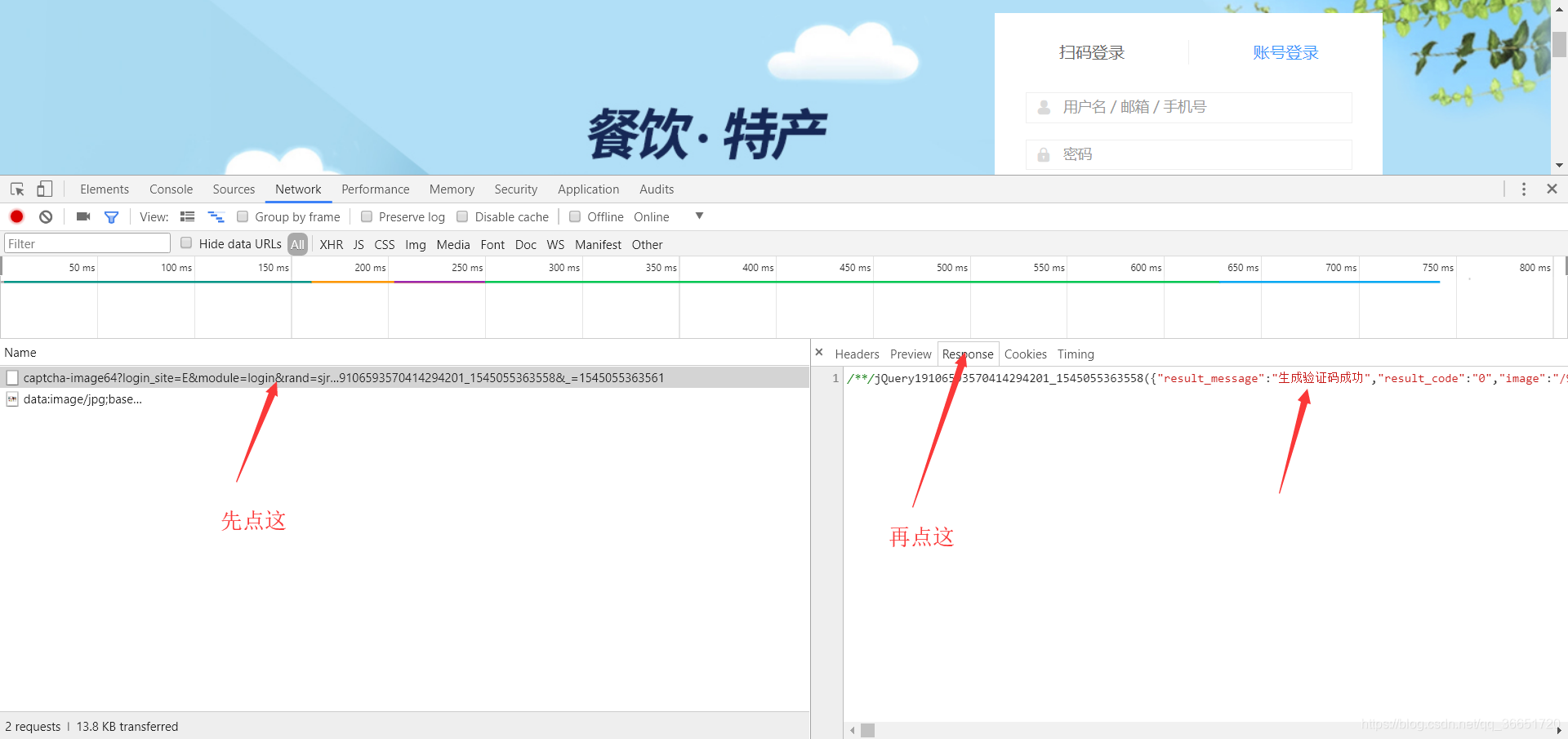
Task: Filter requests by Img
Action: (x=416, y=245)
